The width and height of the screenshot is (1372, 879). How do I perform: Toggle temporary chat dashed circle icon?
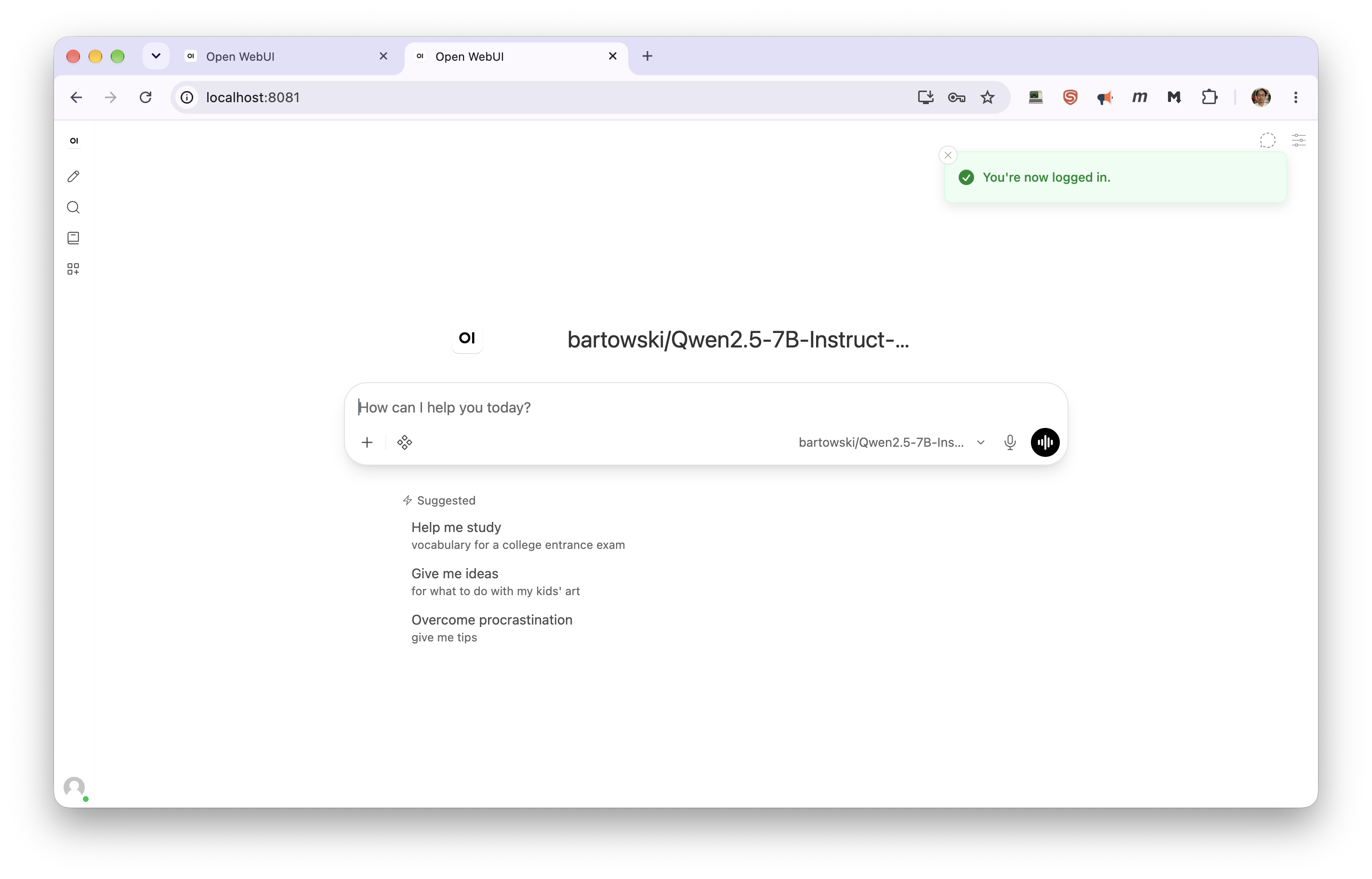[x=1267, y=140]
